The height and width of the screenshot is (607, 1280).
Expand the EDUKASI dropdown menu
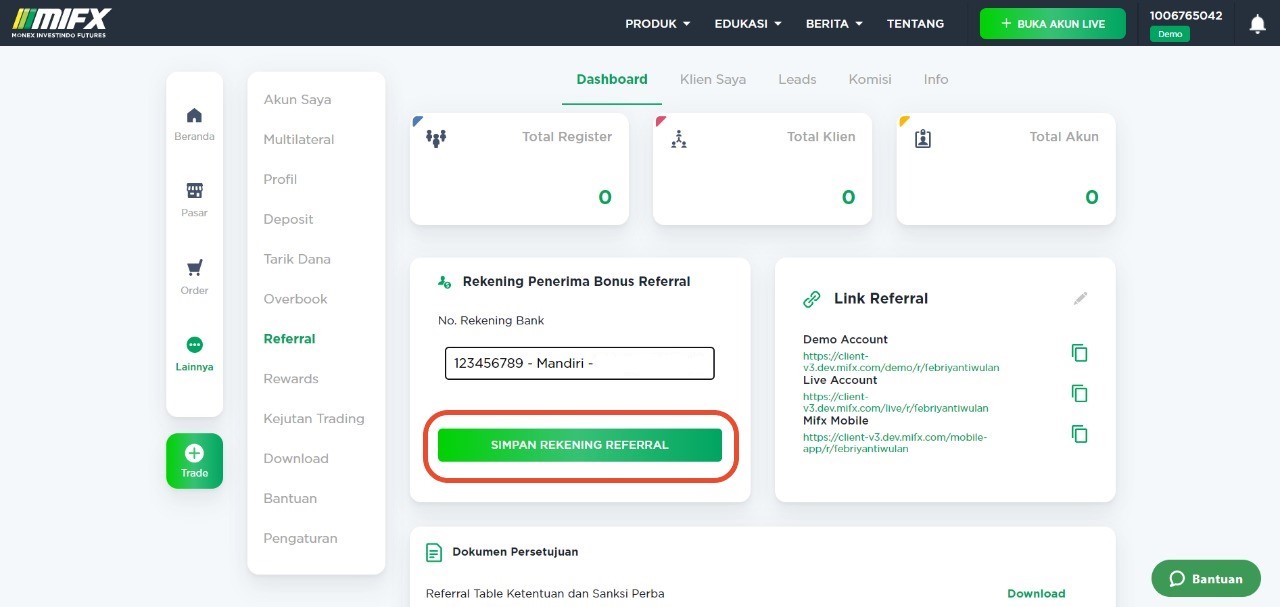pyautogui.click(x=748, y=23)
